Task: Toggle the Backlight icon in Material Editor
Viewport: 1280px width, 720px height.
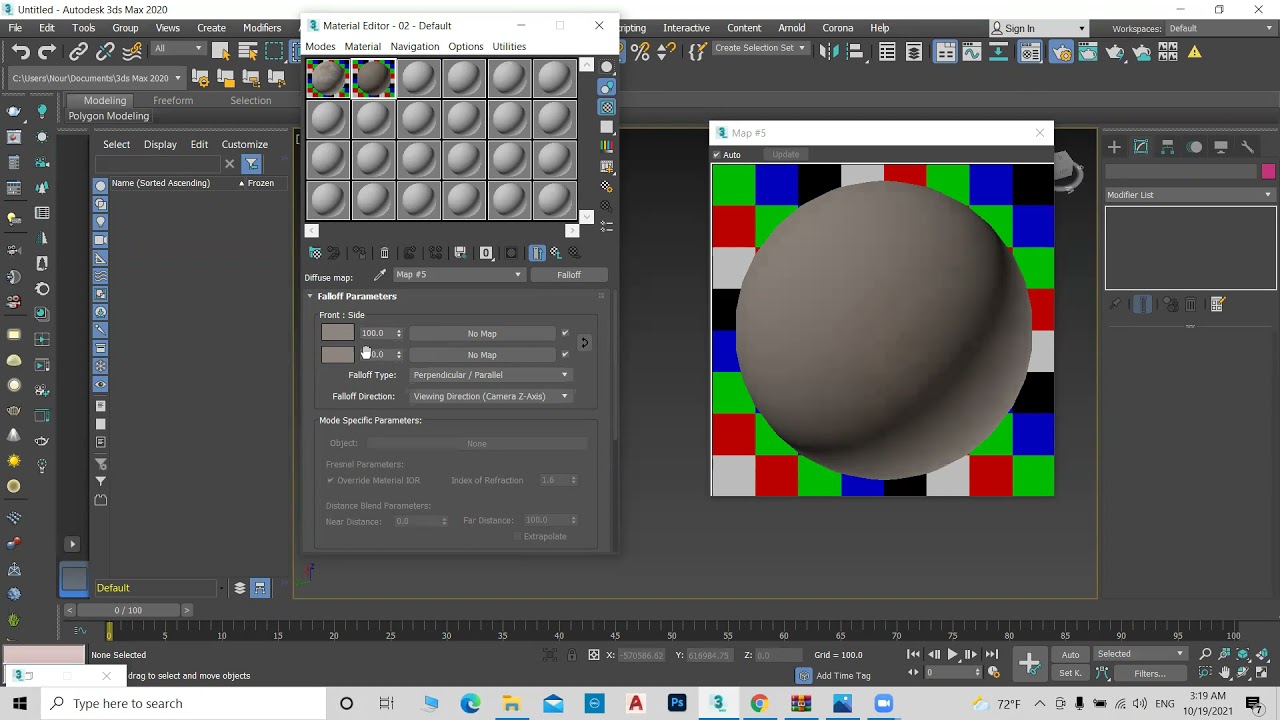Action: (607, 87)
